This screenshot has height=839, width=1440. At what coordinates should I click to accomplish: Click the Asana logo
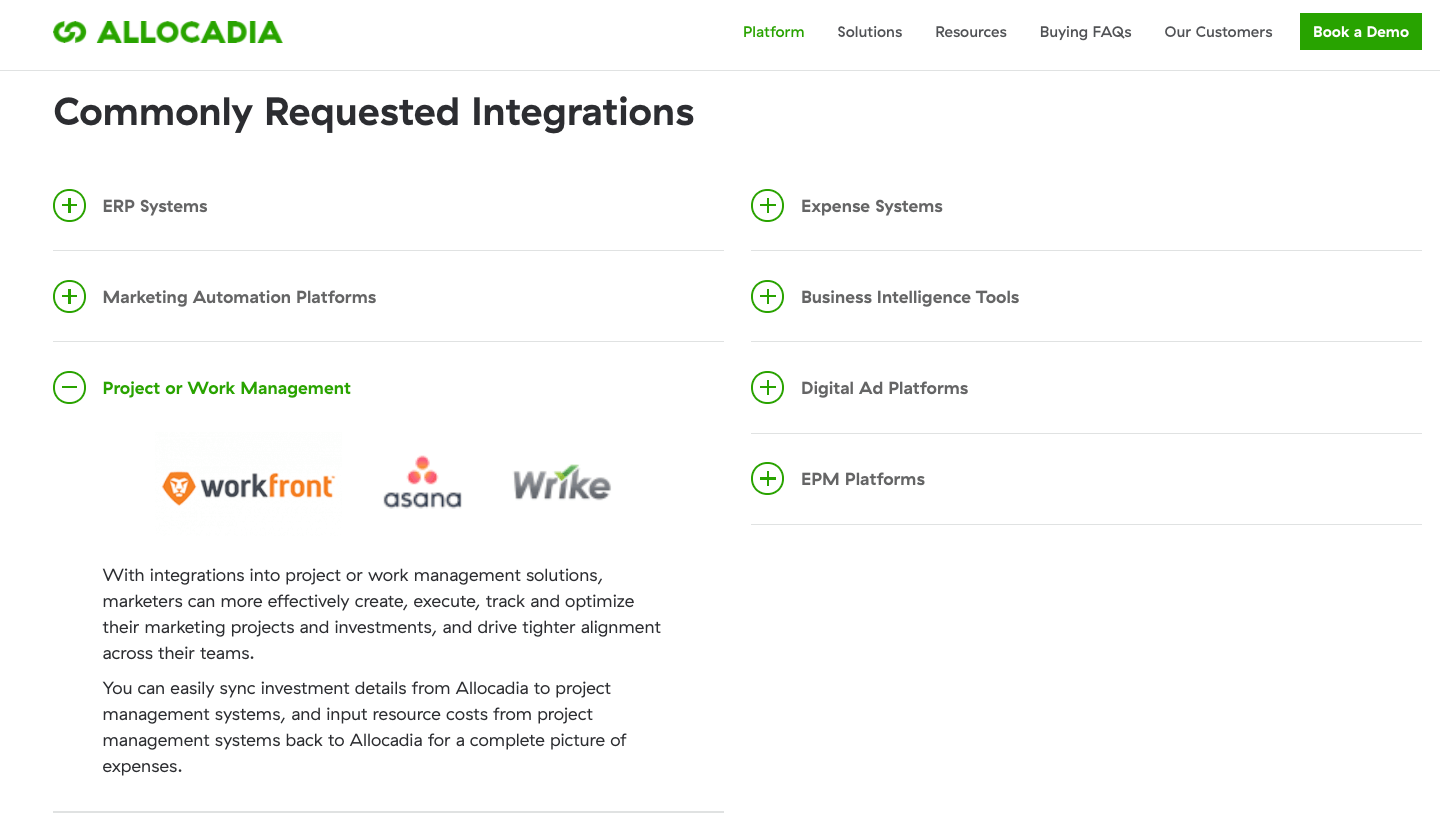tap(422, 483)
